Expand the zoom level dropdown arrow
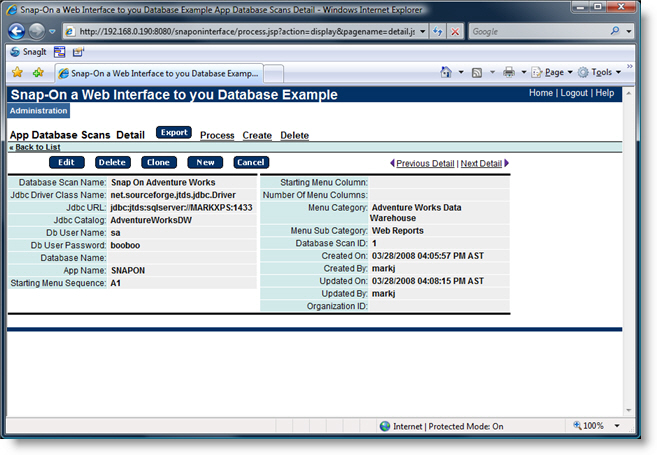This screenshot has height=455, width=657. point(617,426)
